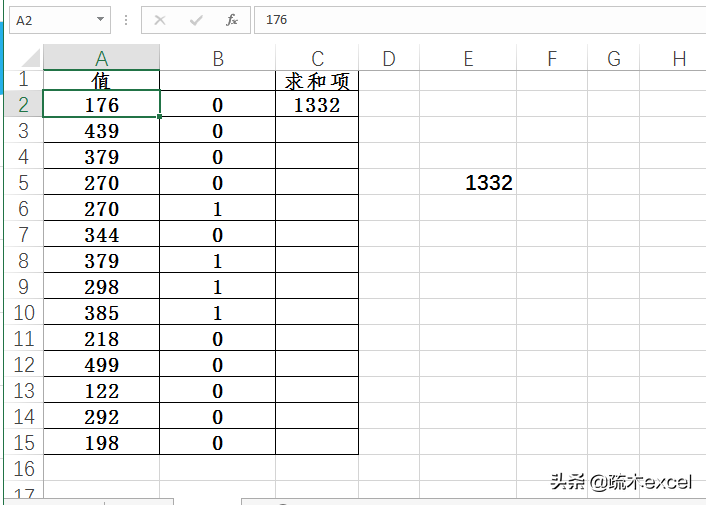Select column E header
This screenshot has height=505, width=706.
468,58
